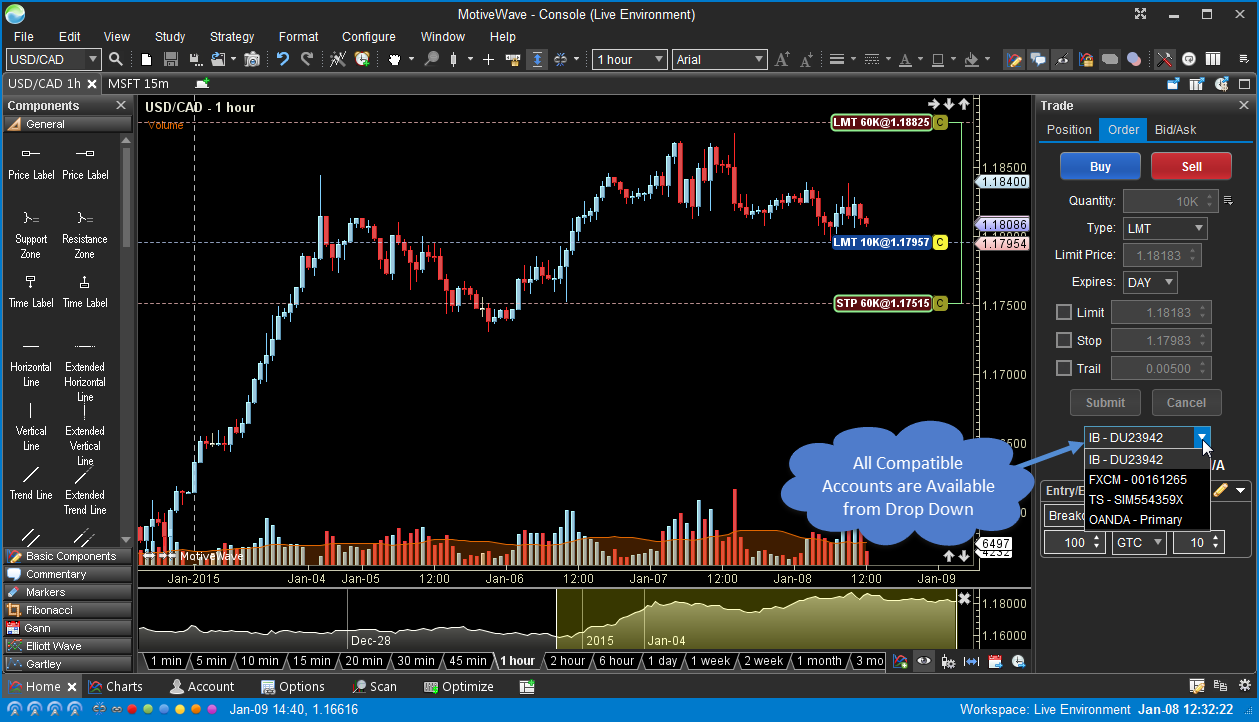The height and width of the screenshot is (722, 1259).
Task: Click the alarm clock alert icon
Action: (362, 60)
